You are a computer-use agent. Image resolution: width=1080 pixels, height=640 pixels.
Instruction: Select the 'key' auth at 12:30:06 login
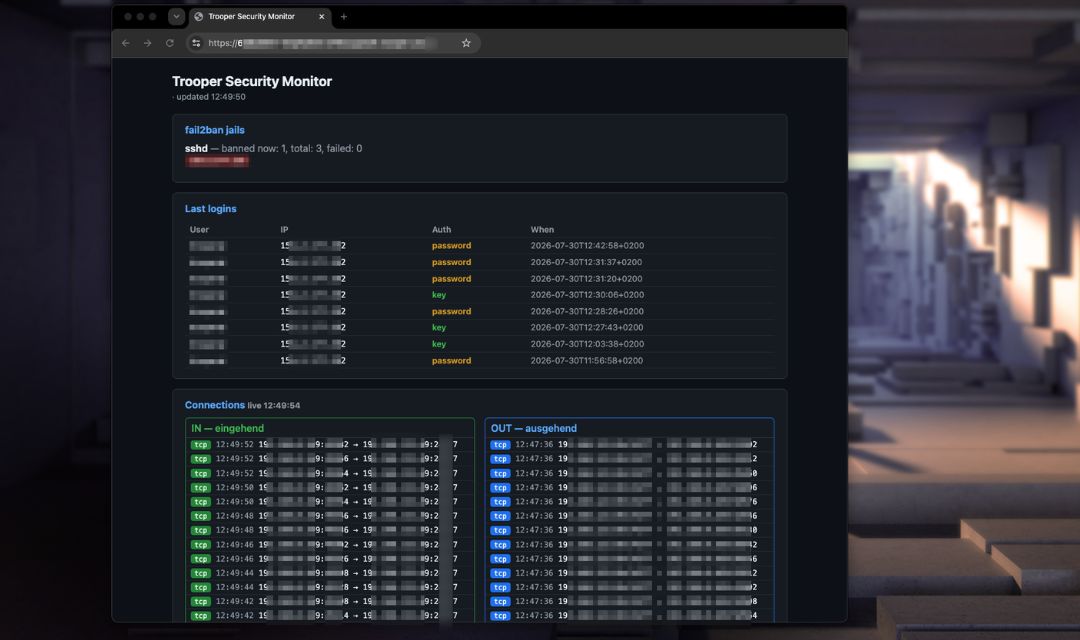pos(439,295)
